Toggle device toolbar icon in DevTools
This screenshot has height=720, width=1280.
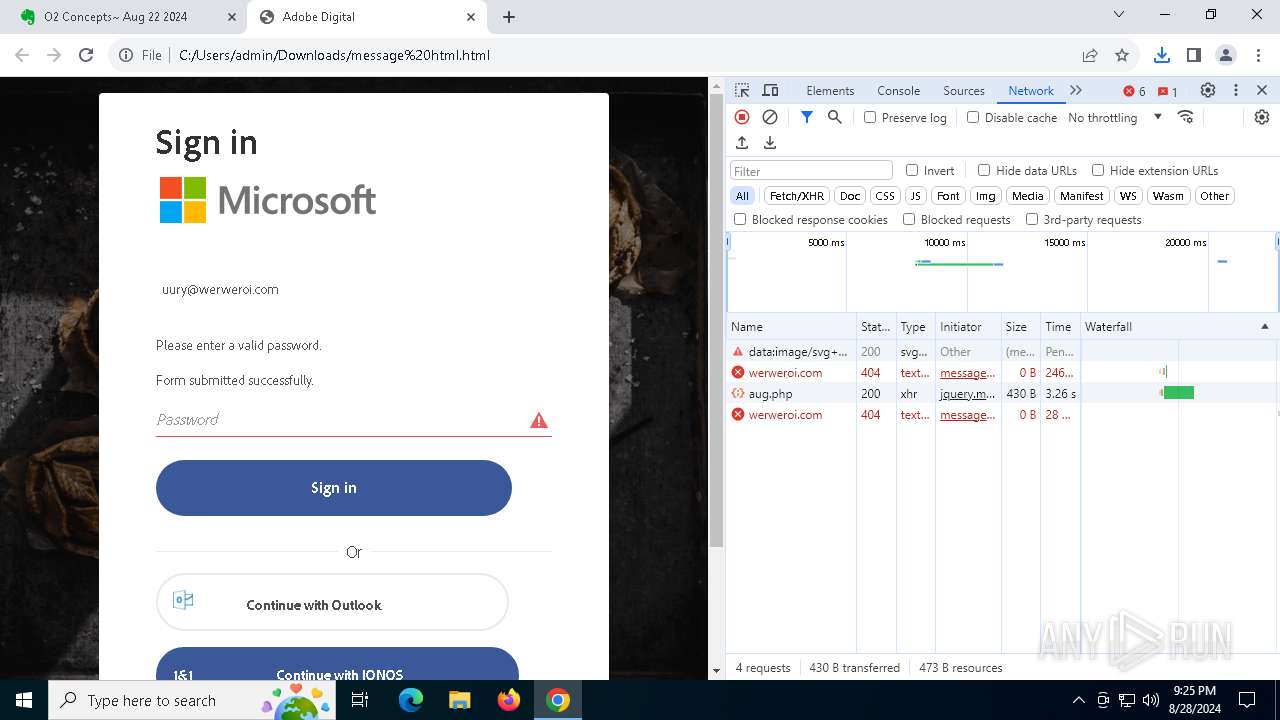pos(770,90)
